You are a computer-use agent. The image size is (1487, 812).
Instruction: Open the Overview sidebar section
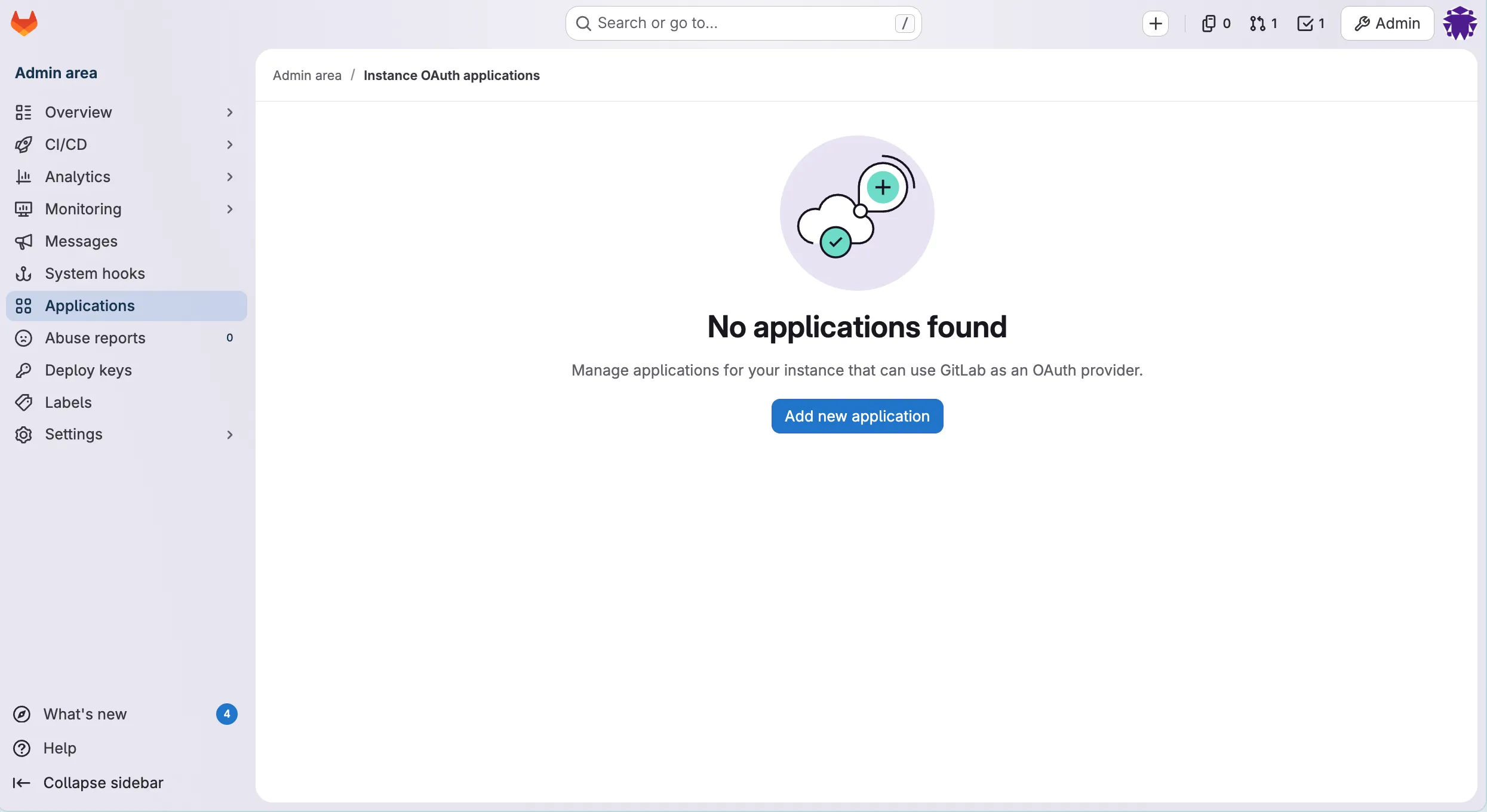[79, 112]
